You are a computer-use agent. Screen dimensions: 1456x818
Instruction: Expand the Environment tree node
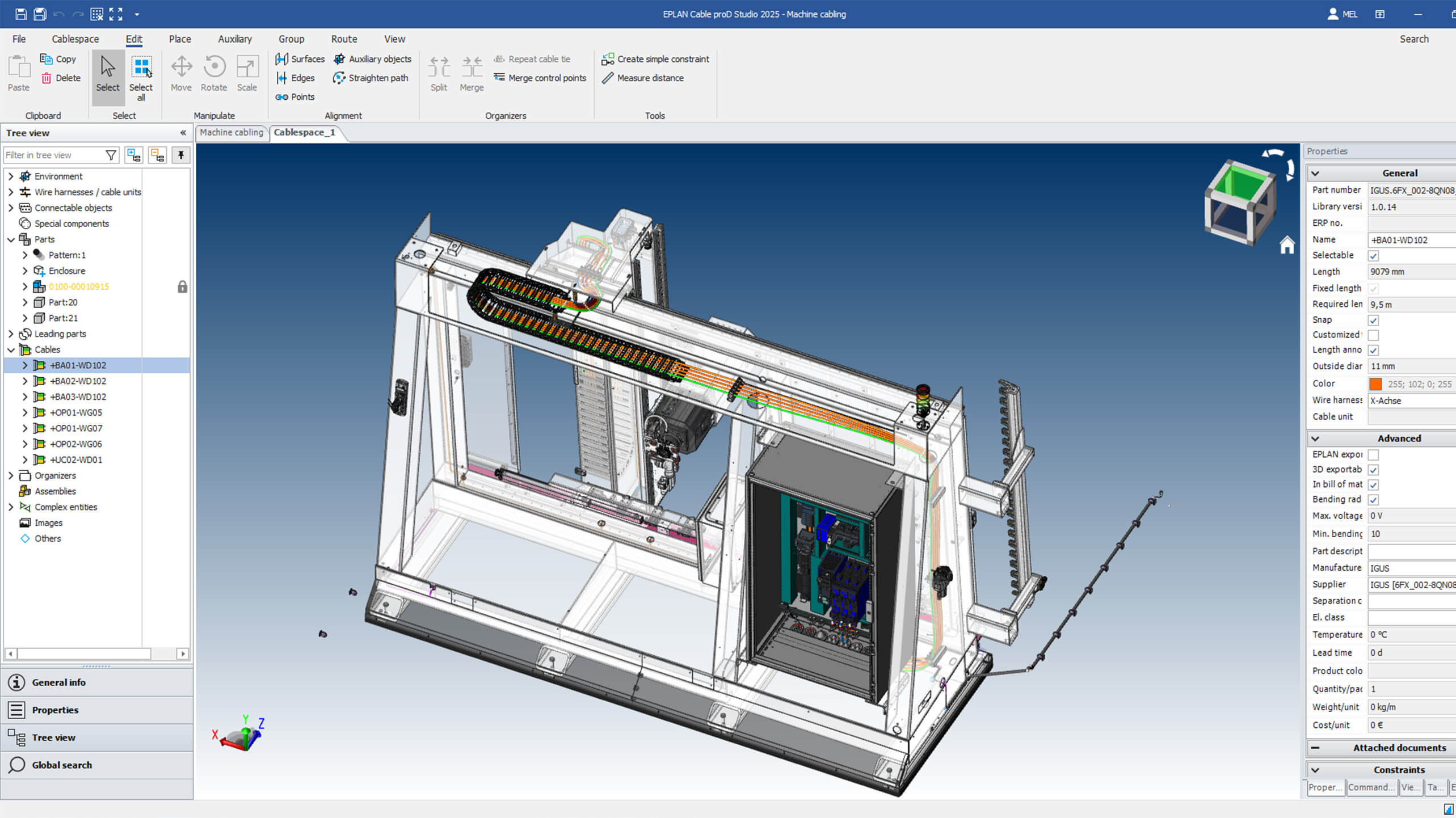pos(11,176)
